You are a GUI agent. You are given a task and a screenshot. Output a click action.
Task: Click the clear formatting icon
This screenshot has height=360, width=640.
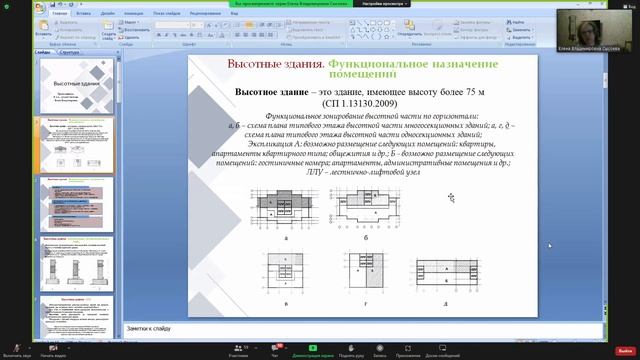[x=226, y=25]
